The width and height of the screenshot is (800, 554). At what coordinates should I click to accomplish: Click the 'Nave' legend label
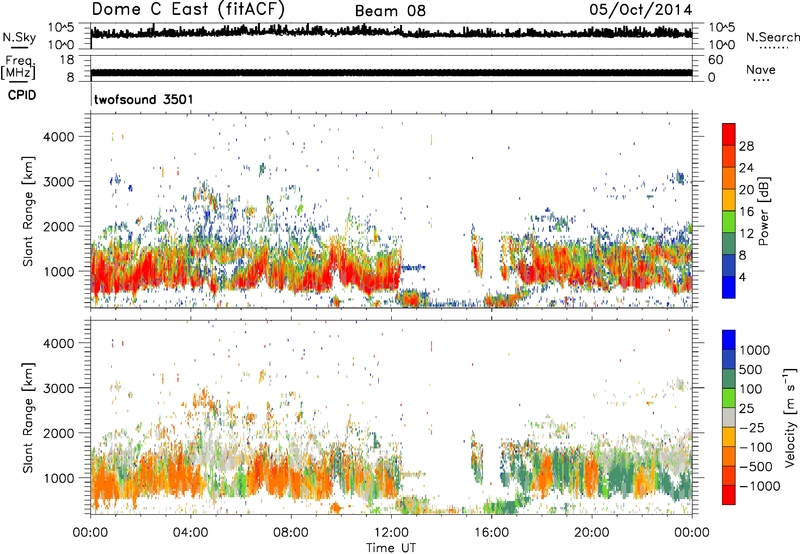761,70
